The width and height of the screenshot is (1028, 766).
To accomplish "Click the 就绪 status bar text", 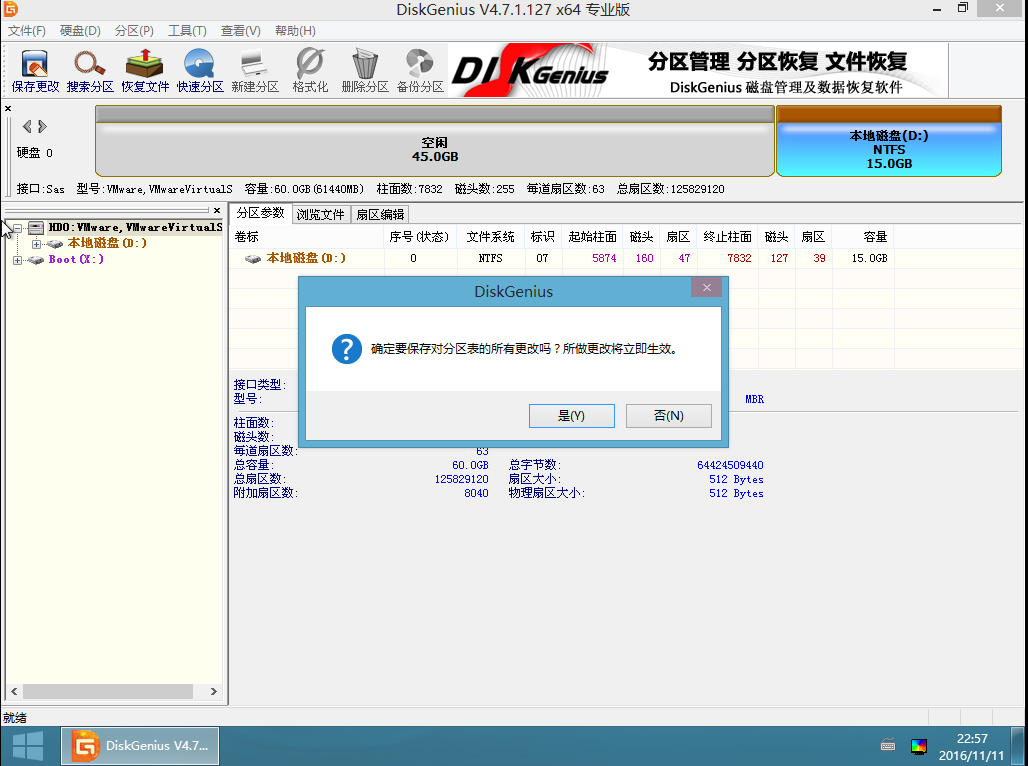I will click(15, 718).
